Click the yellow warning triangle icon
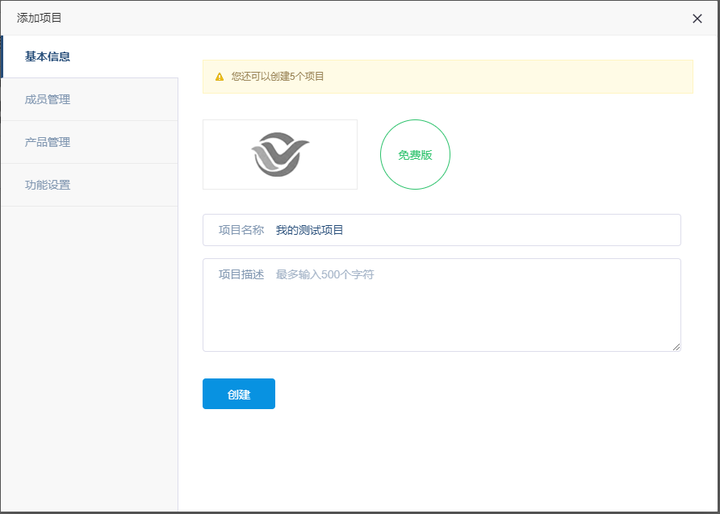Screen dimensions: 720x514 (219, 77)
